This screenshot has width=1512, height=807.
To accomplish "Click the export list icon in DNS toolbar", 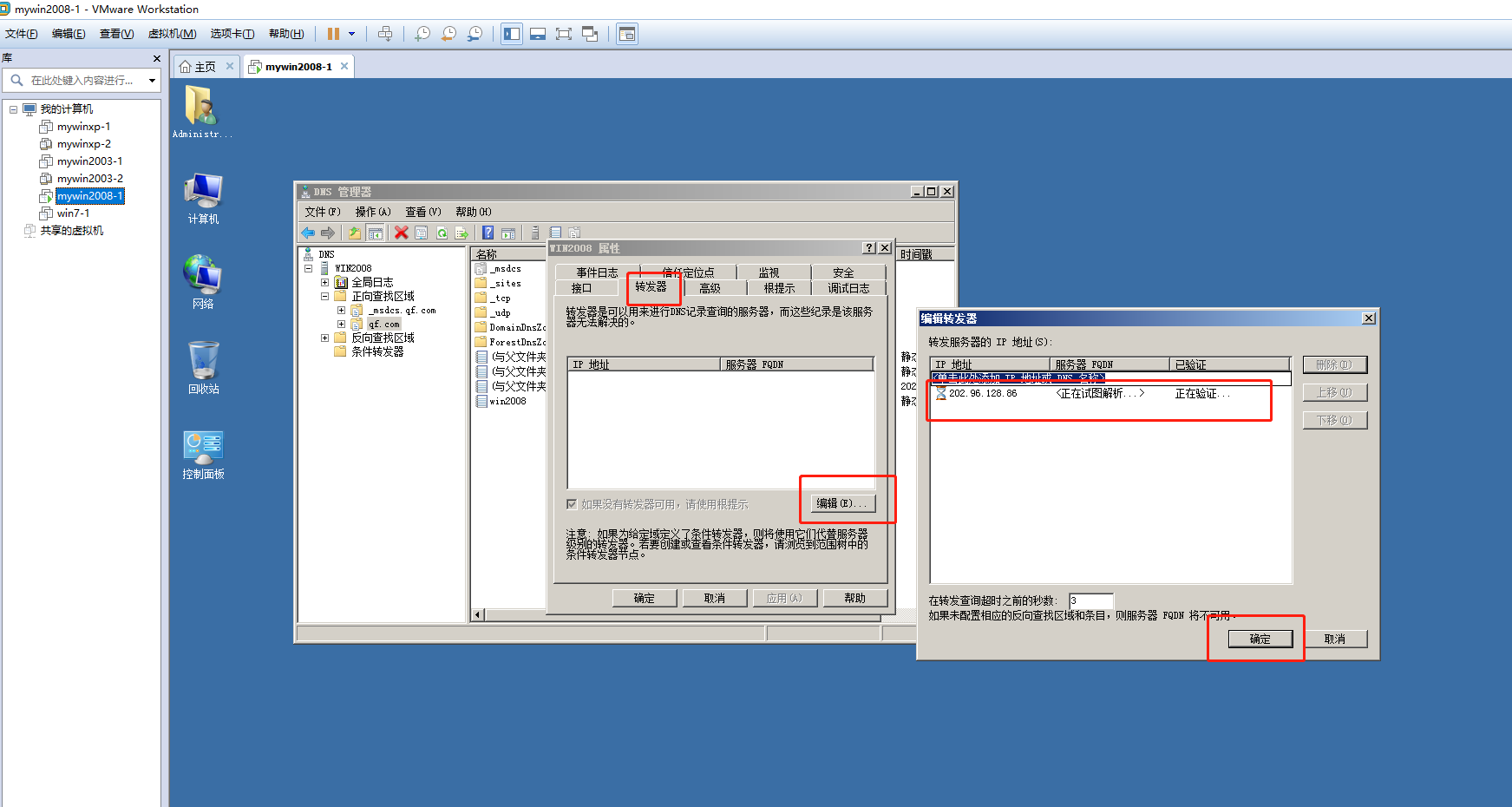I will [x=461, y=233].
